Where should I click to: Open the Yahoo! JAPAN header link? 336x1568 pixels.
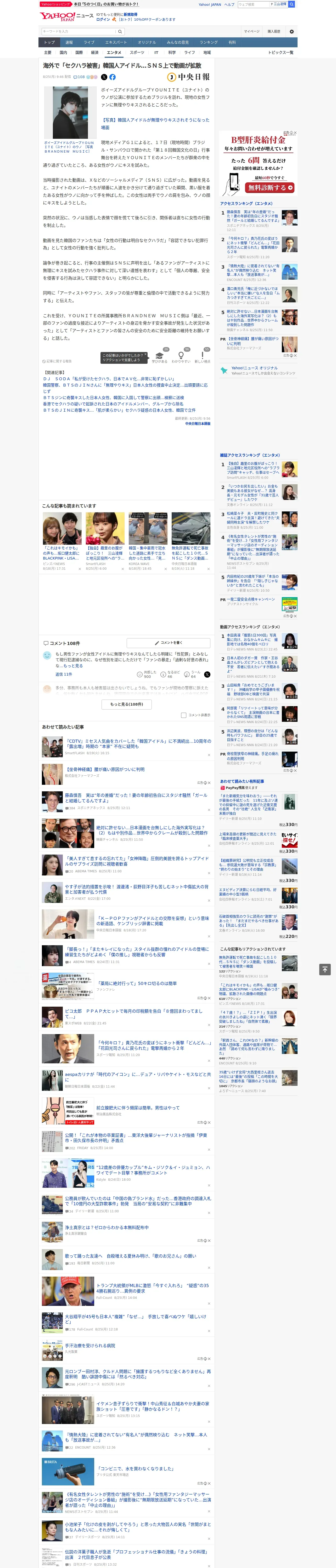[x=210, y=4]
